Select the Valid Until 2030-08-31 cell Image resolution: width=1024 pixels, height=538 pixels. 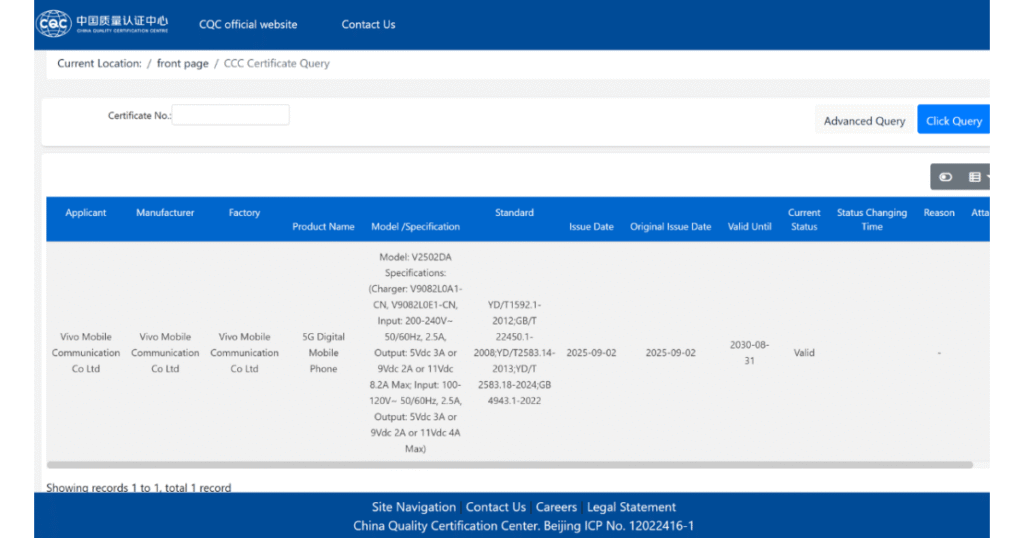coord(750,353)
